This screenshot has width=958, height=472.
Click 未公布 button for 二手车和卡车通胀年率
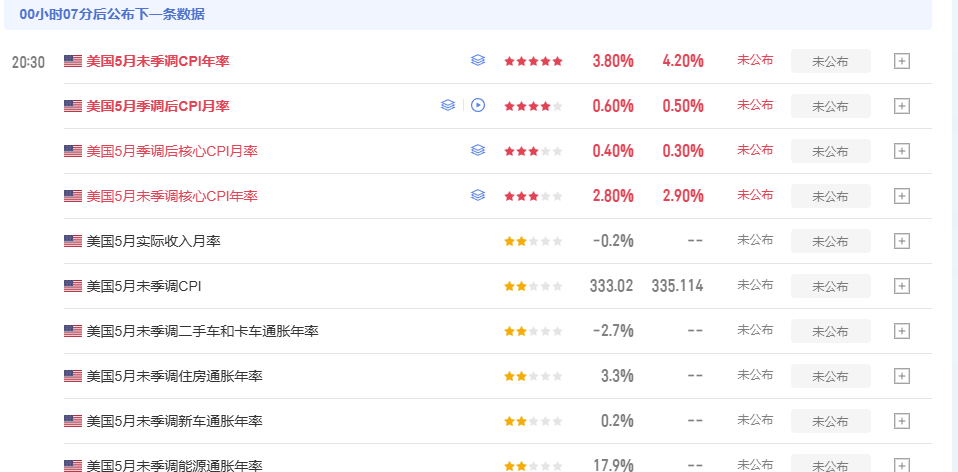click(830, 331)
